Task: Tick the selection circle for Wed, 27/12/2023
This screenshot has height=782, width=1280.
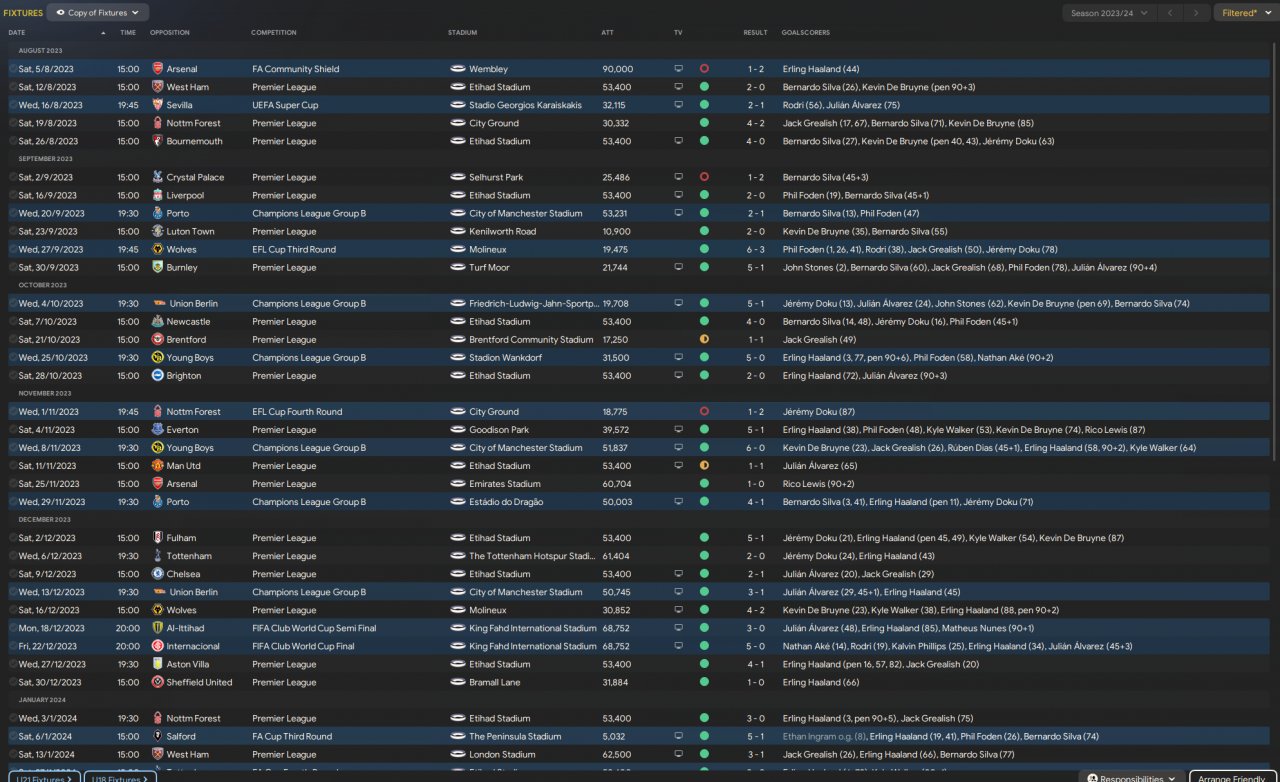Action: [13, 663]
